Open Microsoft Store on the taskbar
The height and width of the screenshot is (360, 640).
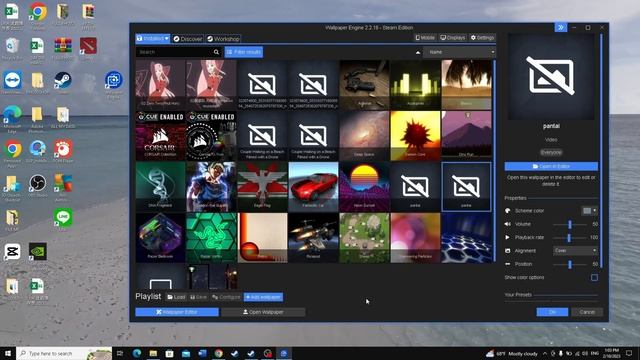169,353
